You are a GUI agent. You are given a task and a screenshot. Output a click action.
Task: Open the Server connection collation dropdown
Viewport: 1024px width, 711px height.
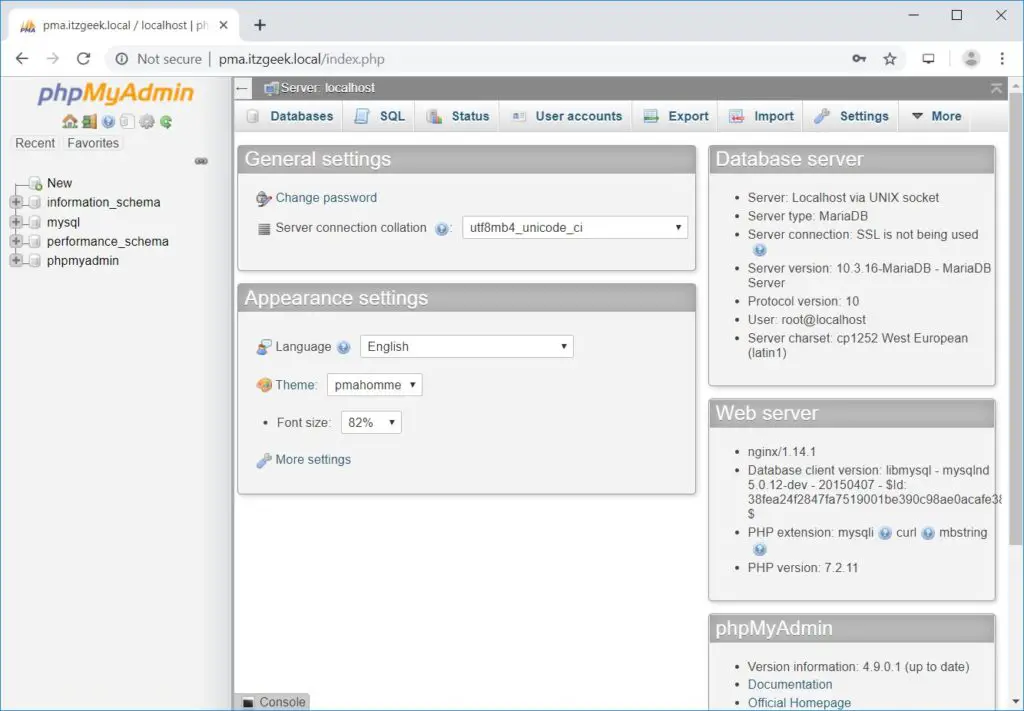[x=575, y=228]
